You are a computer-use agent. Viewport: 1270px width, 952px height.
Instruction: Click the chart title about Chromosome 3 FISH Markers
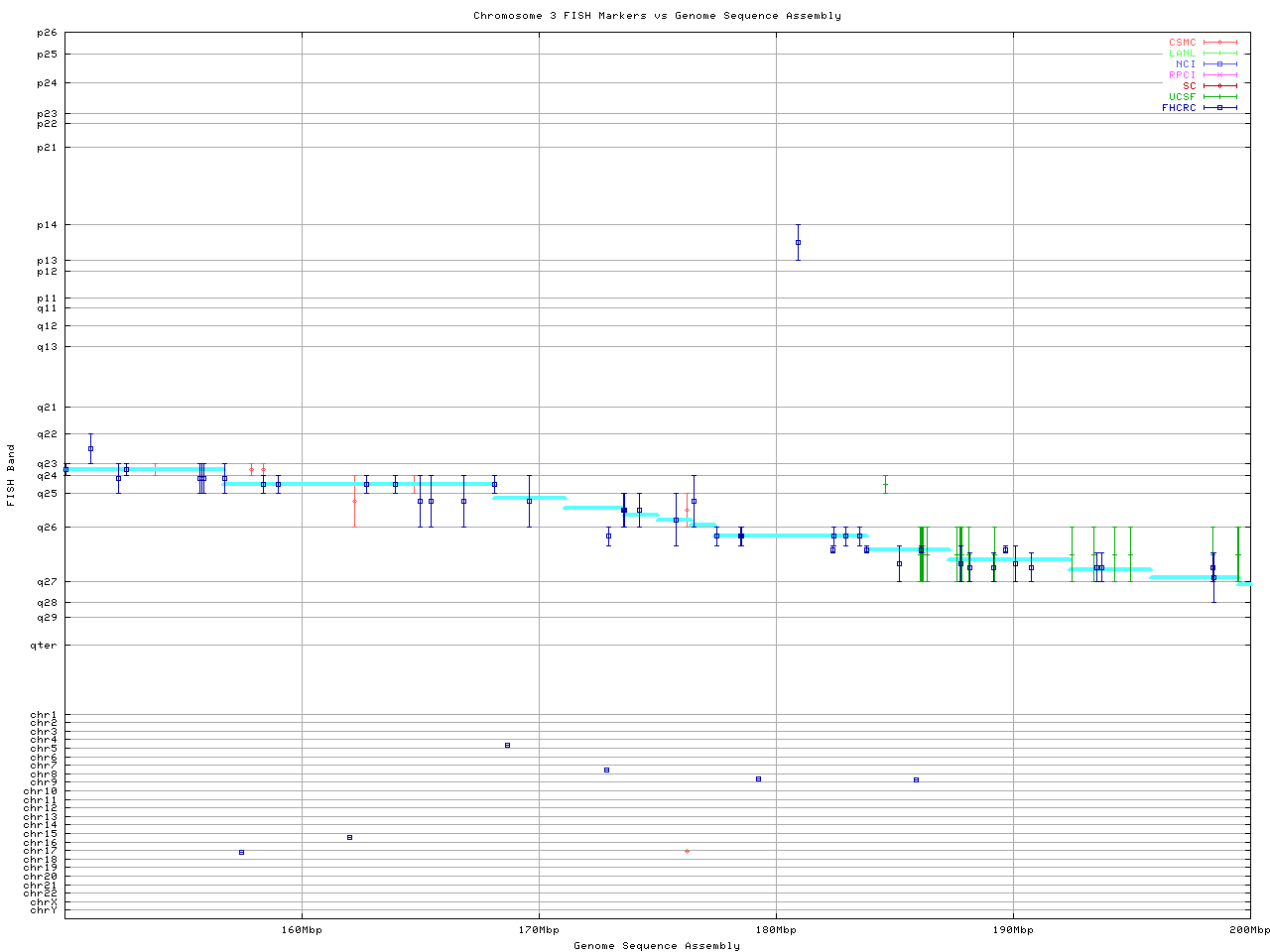(x=657, y=16)
